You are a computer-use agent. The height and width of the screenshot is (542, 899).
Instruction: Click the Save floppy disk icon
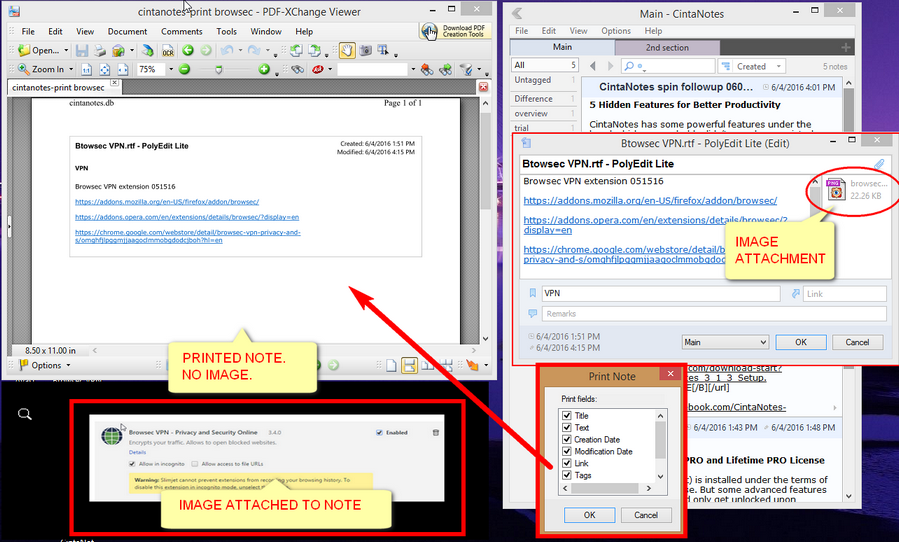tap(81, 50)
